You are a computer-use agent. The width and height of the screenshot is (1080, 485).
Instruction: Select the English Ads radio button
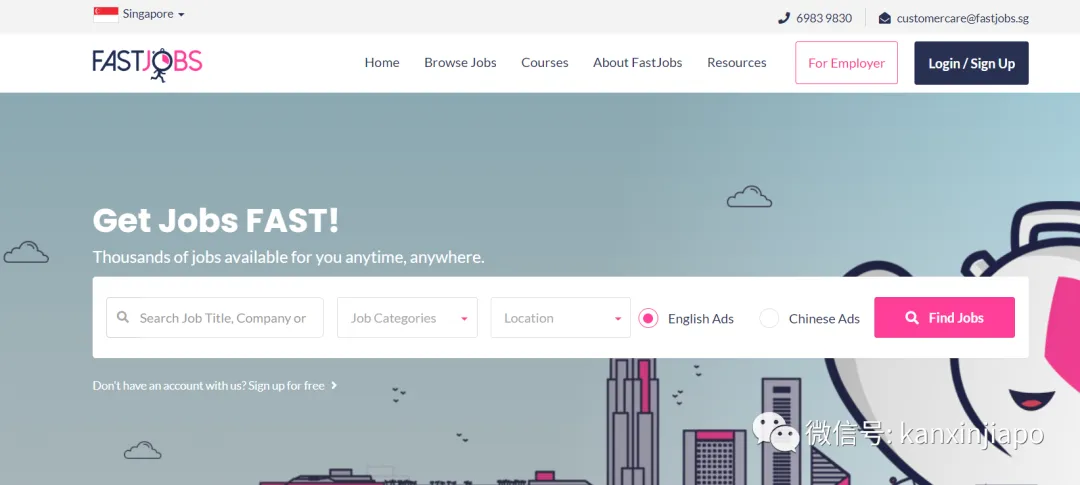click(x=648, y=318)
